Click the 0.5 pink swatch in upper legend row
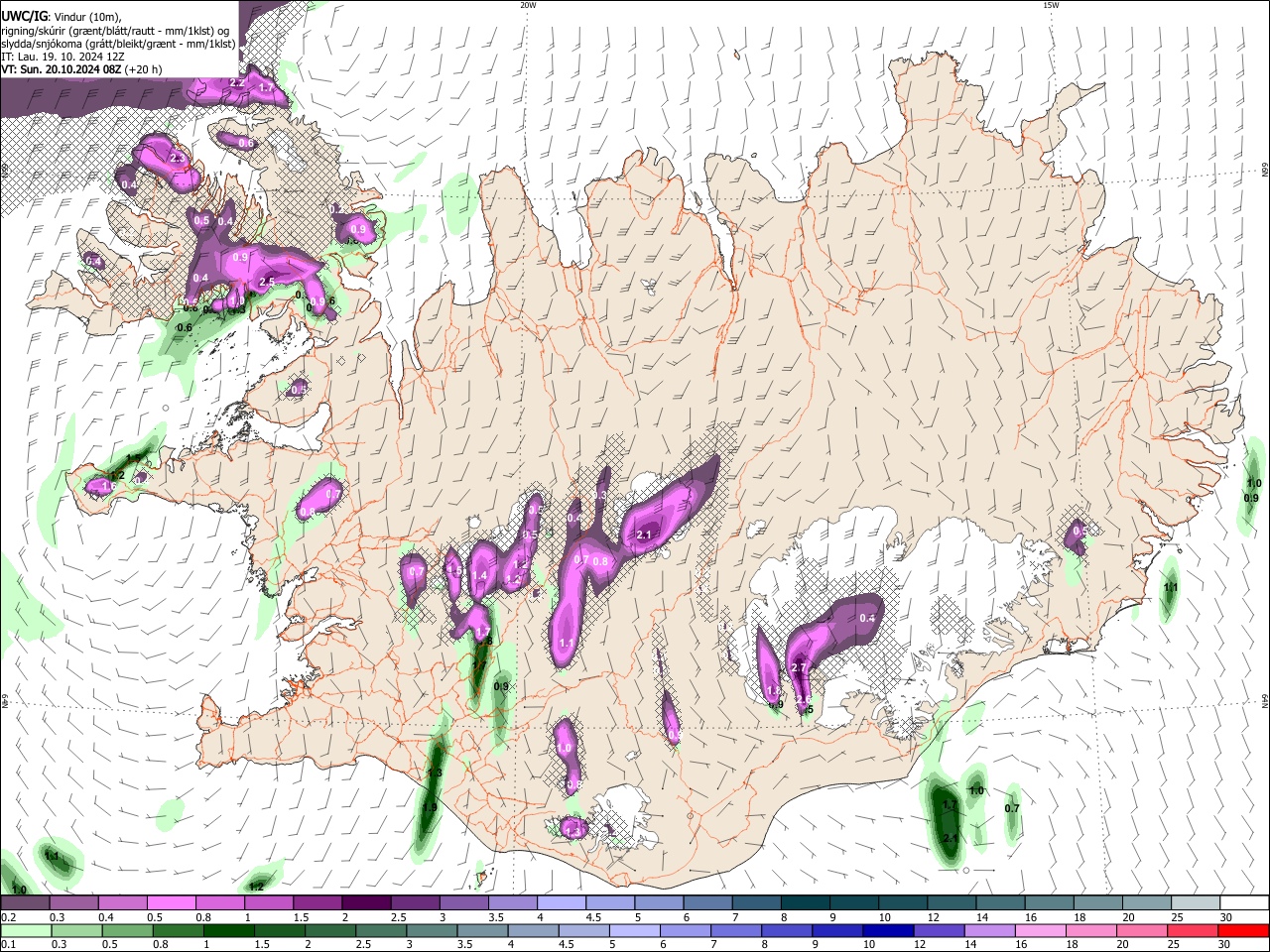 pos(171,903)
